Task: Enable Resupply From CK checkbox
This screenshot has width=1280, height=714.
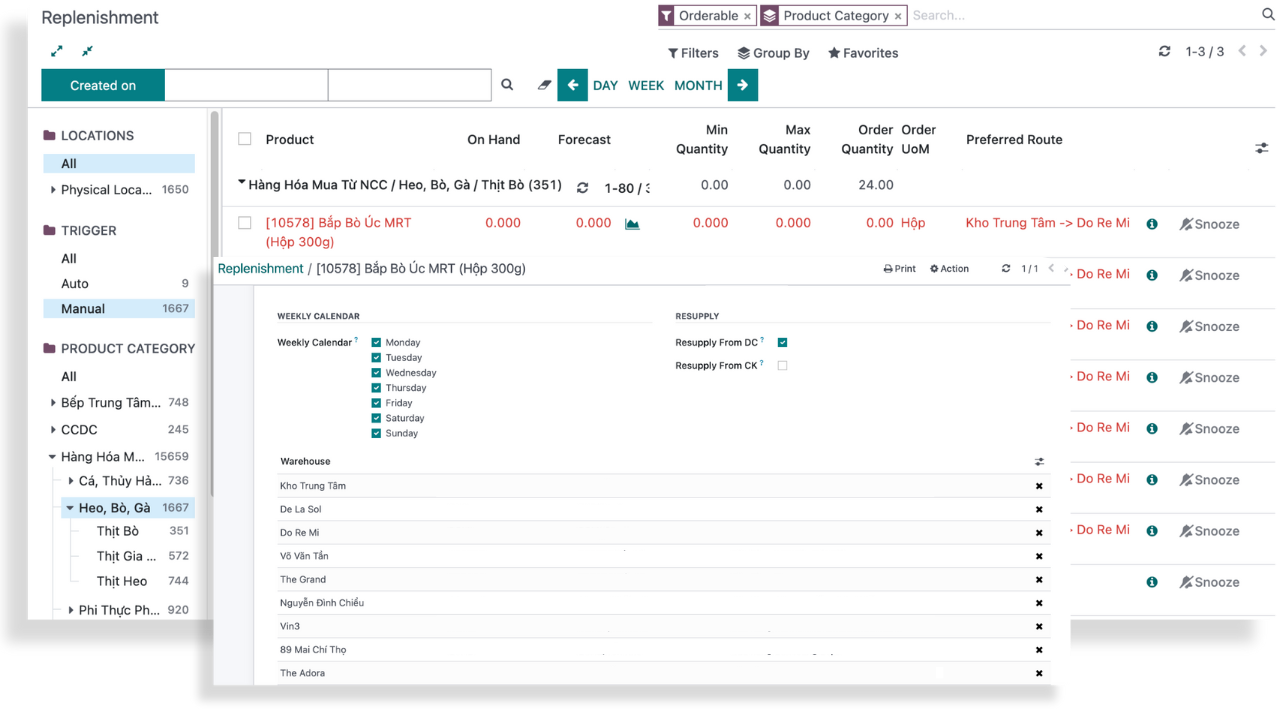Action: click(x=782, y=366)
